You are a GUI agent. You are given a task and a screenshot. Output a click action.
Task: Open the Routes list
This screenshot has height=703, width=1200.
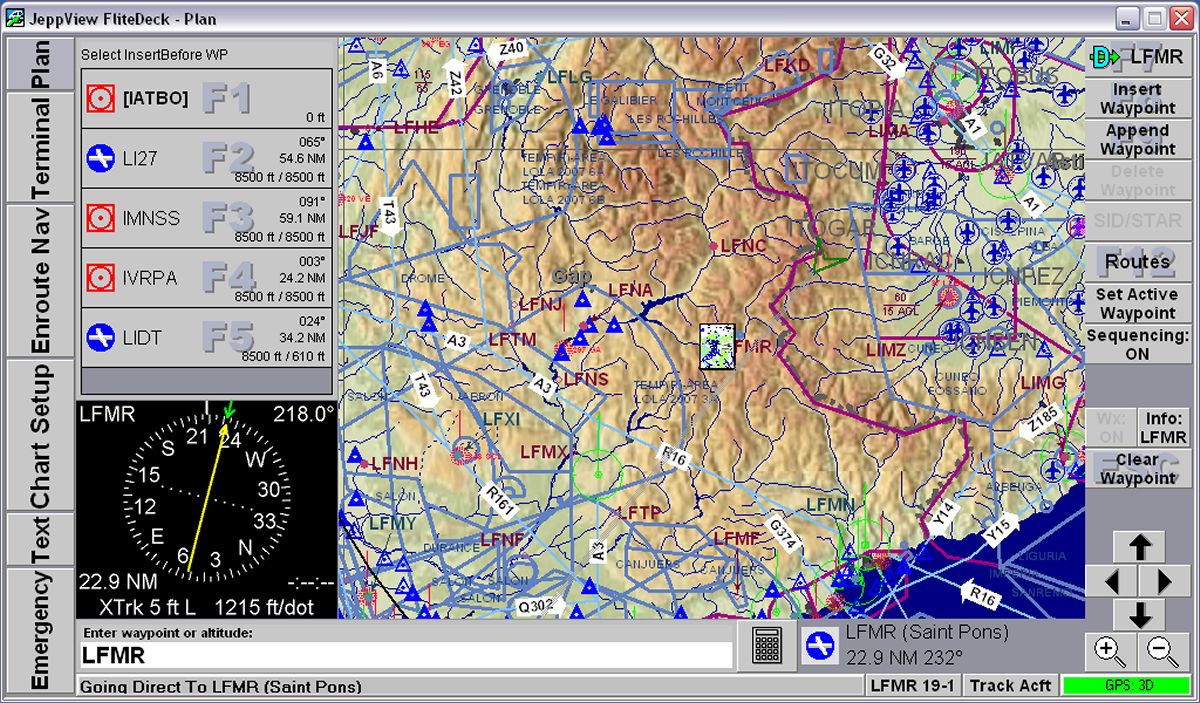coord(1138,262)
